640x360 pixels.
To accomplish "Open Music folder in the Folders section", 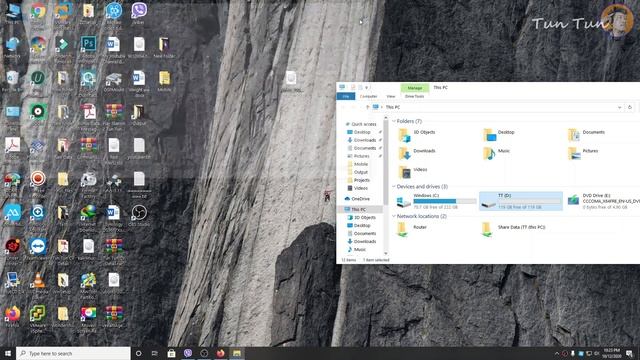I will point(496,152).
